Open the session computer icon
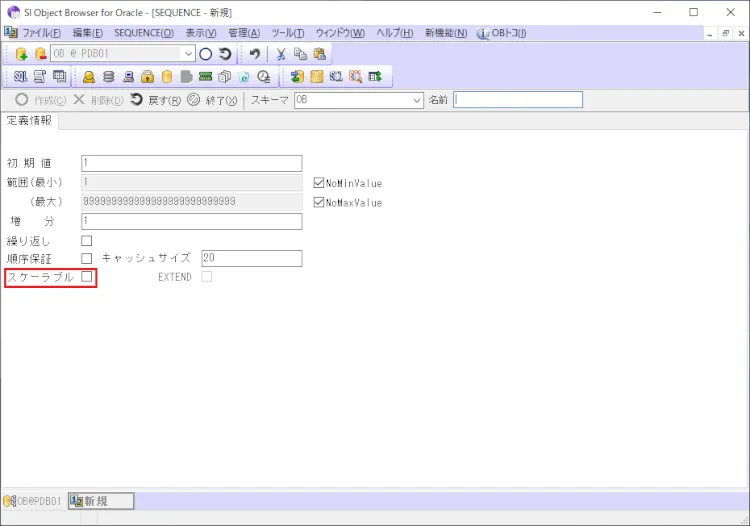 [x=128, y=77]
